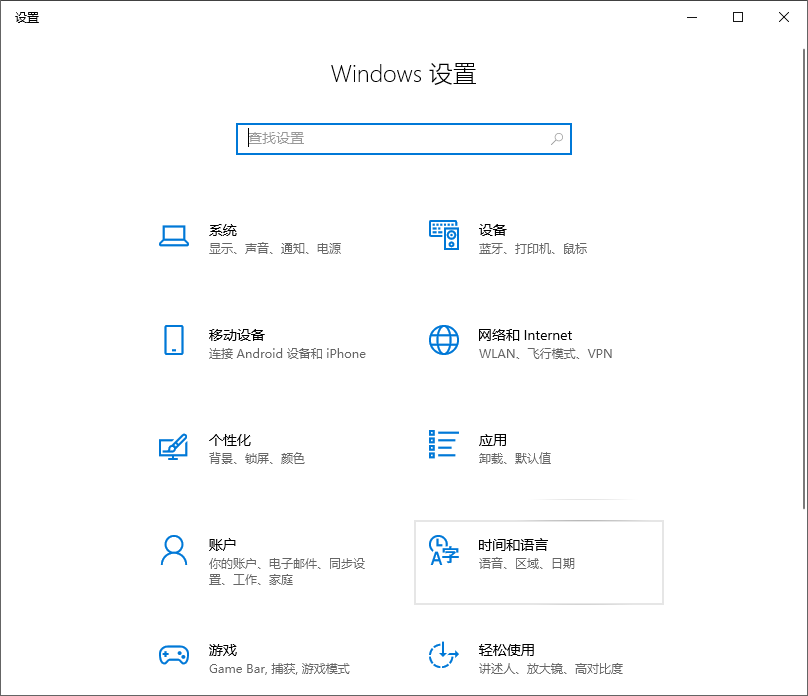Open the mobile device phone icon

(174, 340)
